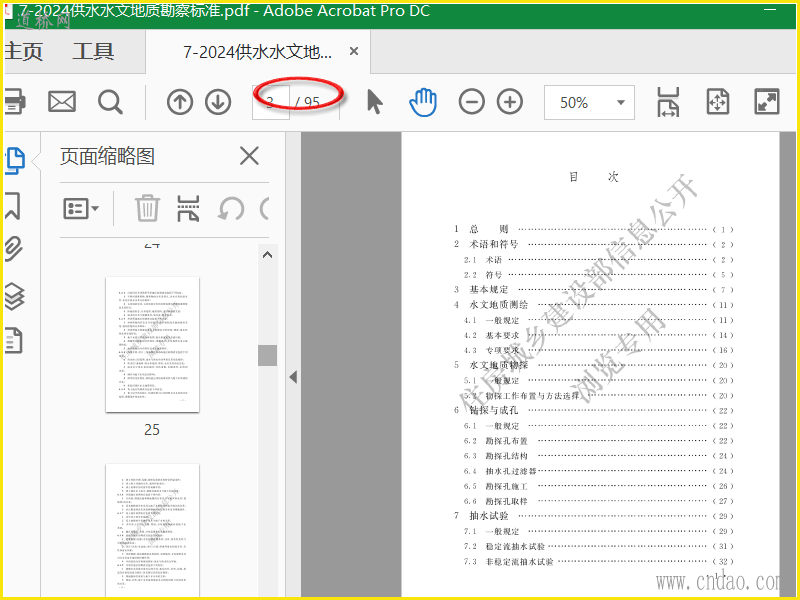Click the 目次 heading on the page
The height and width of the screenshot is (600, 800).
(x=594, y=177)
